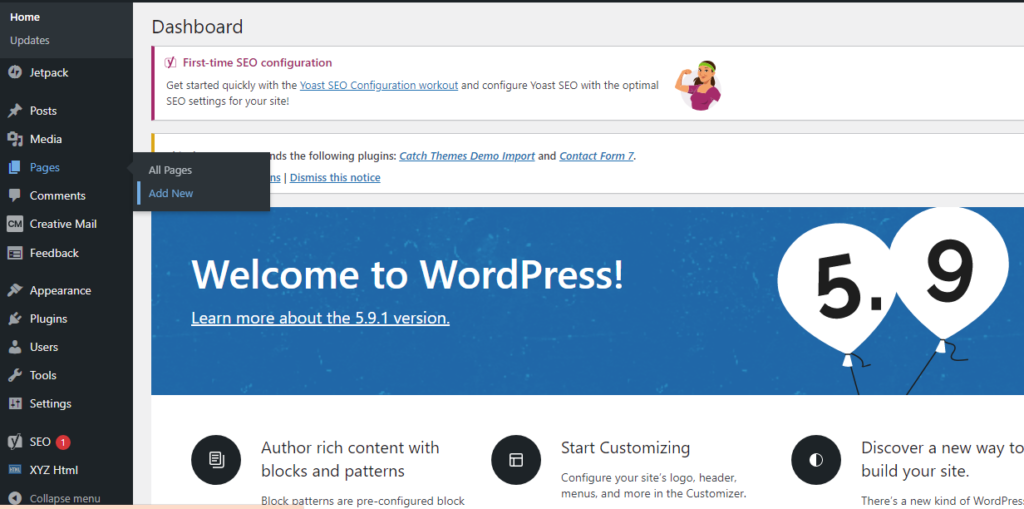This screenshot has width=1024, height=509.
Task: Click the Yoast woman flexing illustration
Action: click(698, 85)
